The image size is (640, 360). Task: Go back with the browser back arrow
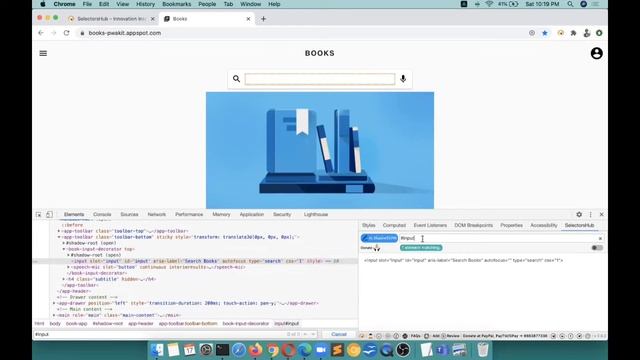point(41,33)
